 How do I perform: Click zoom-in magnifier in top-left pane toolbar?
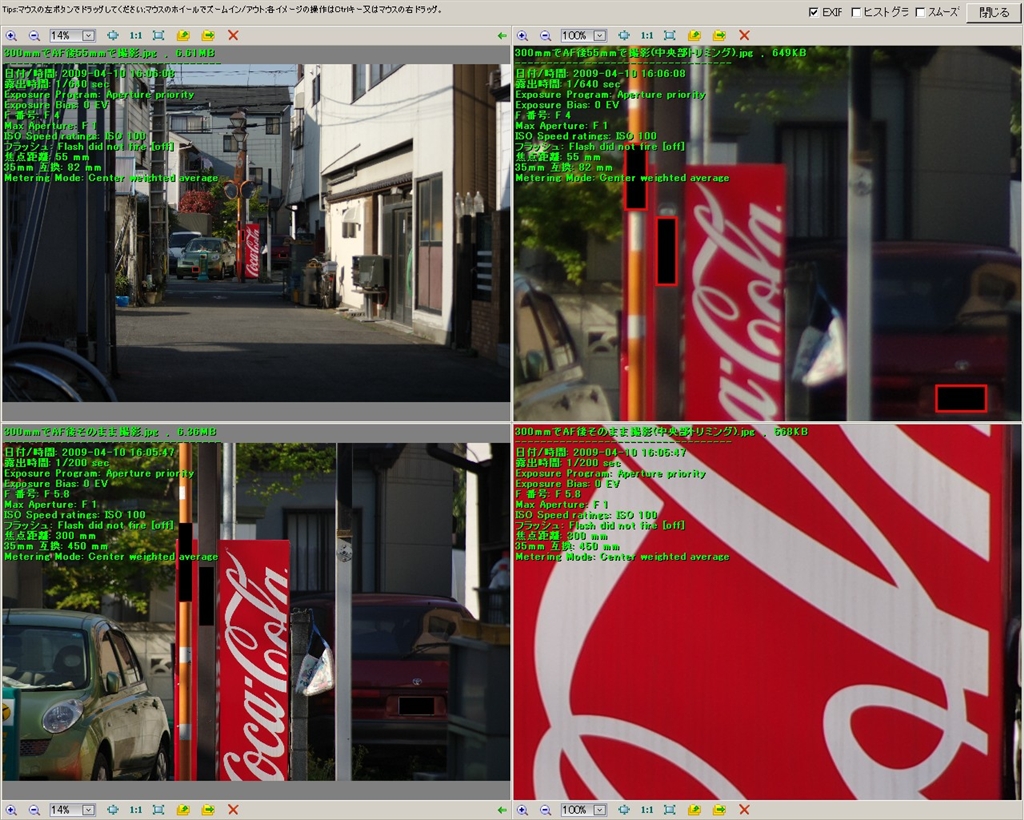click(x=11, y=35)
